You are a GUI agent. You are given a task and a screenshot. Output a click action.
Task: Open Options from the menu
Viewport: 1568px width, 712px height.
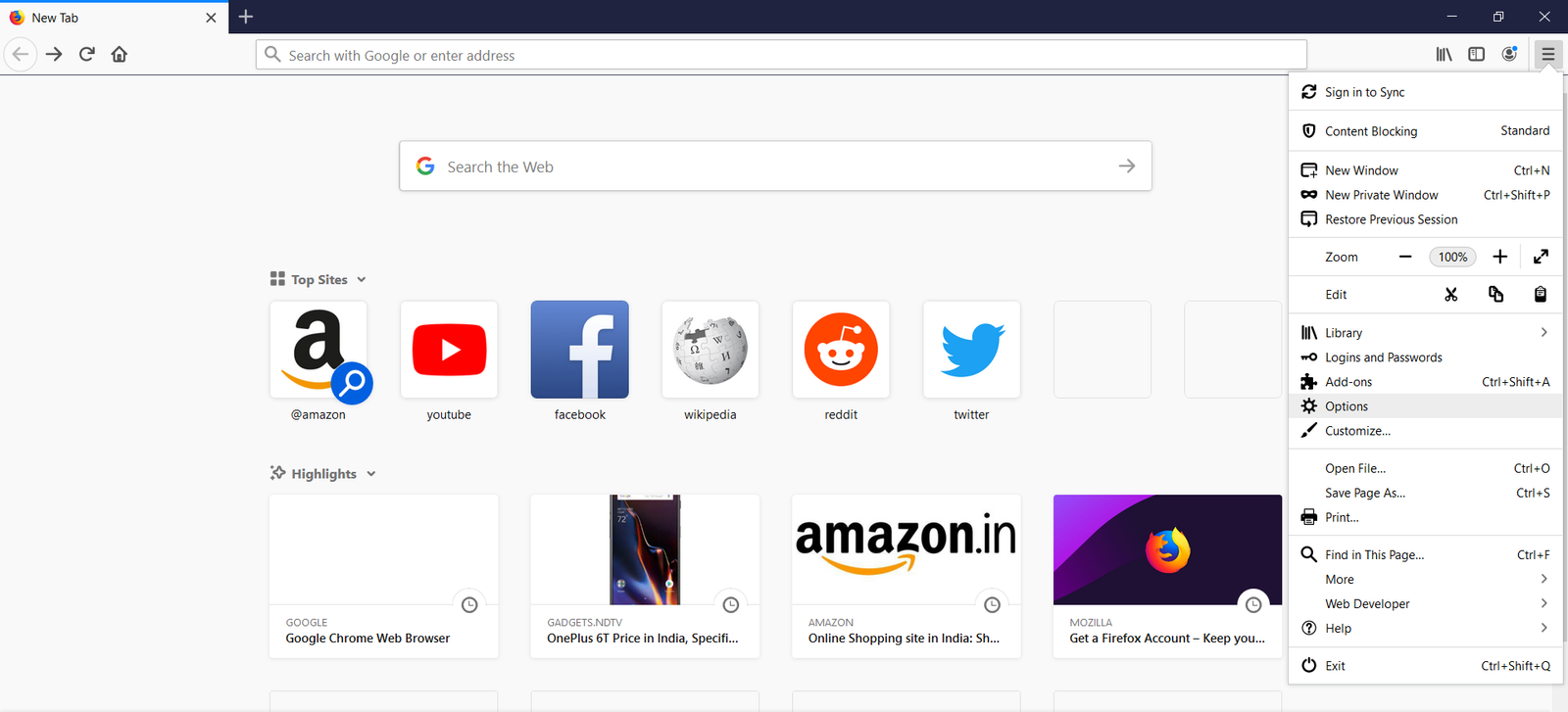tap(1347, 406)
